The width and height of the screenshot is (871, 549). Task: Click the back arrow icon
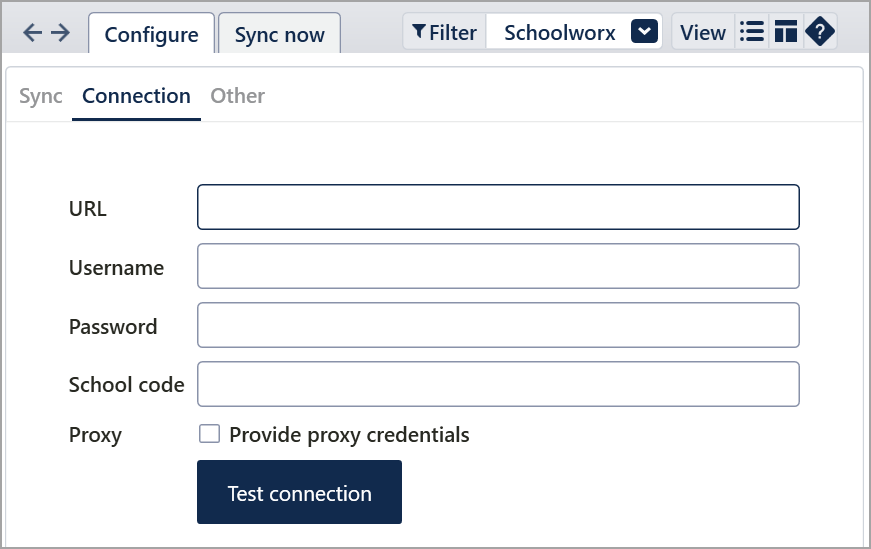(32, 33)
